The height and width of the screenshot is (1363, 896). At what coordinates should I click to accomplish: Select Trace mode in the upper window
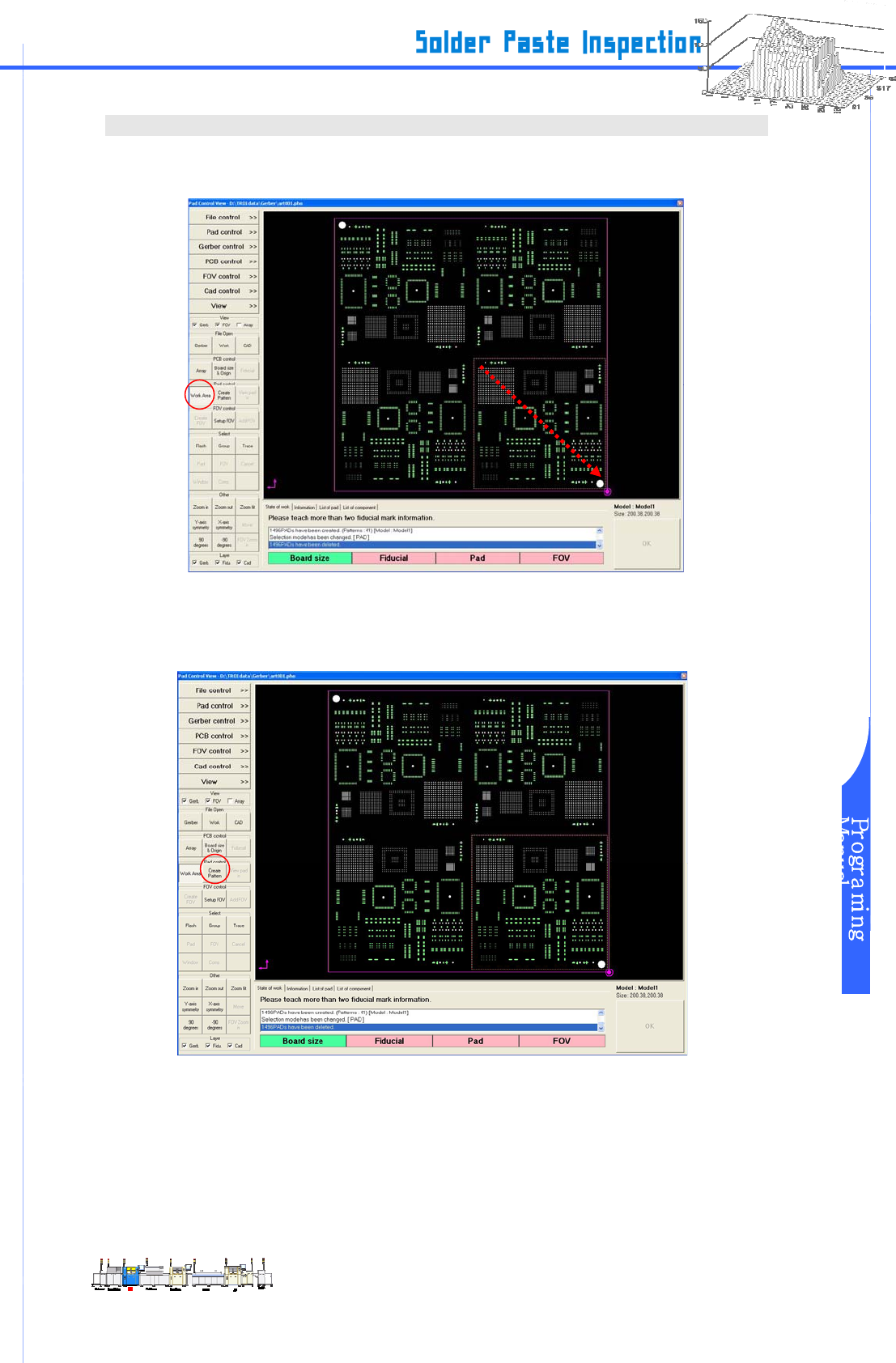248,446
